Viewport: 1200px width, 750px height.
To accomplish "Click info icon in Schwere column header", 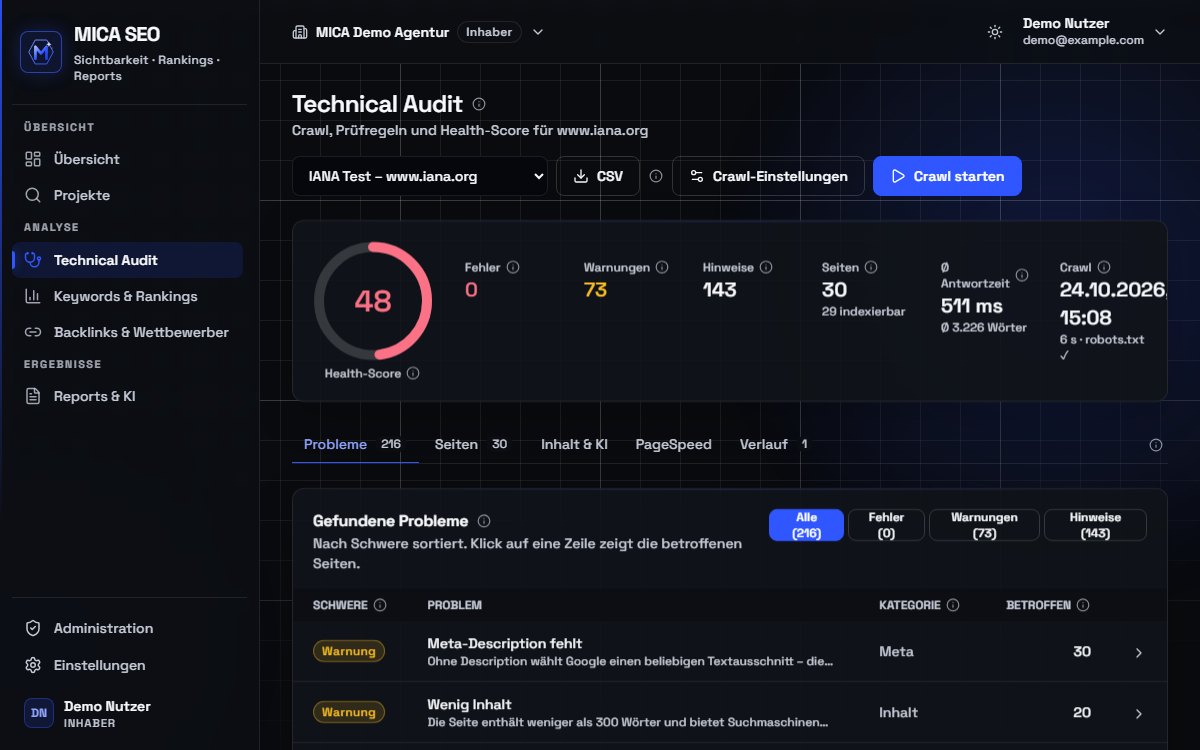I will click(x=380, y=605).
